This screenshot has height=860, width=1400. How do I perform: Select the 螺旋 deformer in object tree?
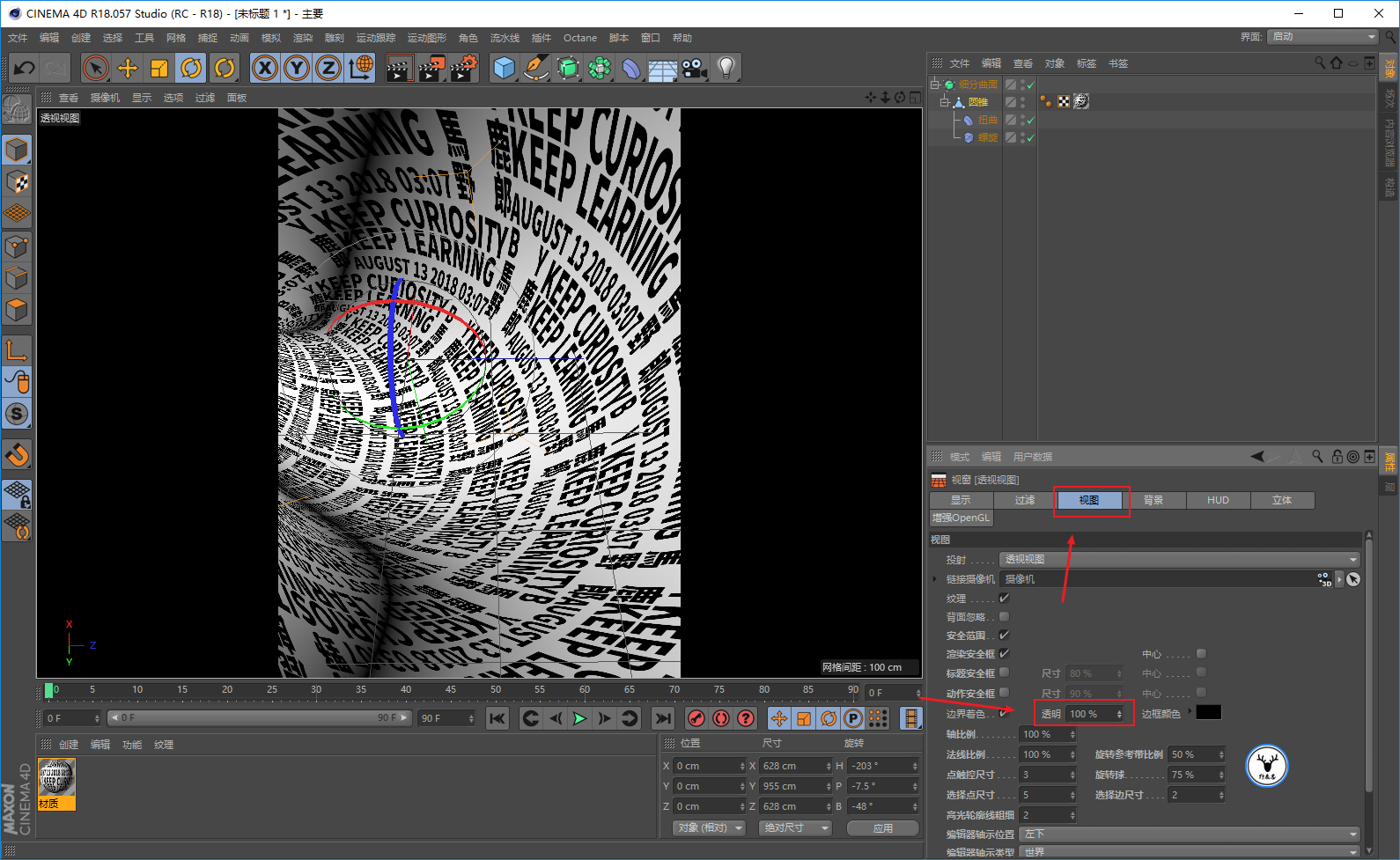click(988, 137)
